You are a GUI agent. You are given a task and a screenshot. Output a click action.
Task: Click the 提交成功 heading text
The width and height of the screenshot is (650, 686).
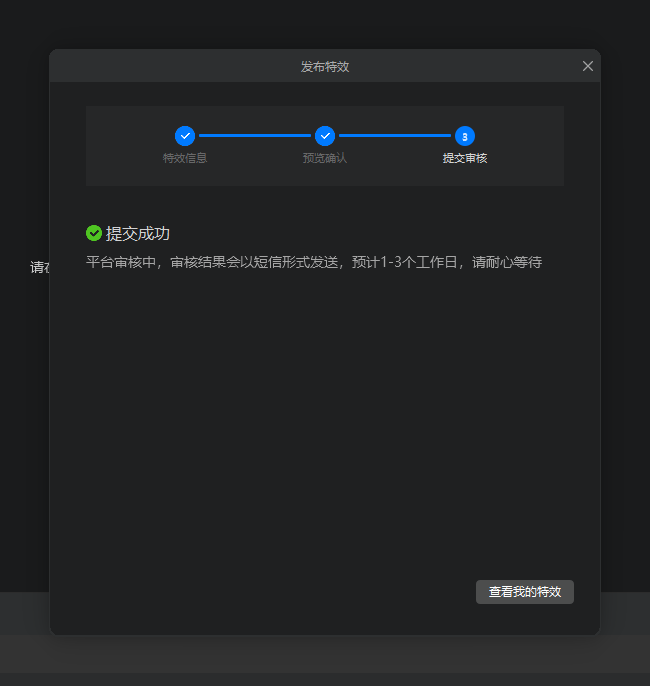point(138,233)
